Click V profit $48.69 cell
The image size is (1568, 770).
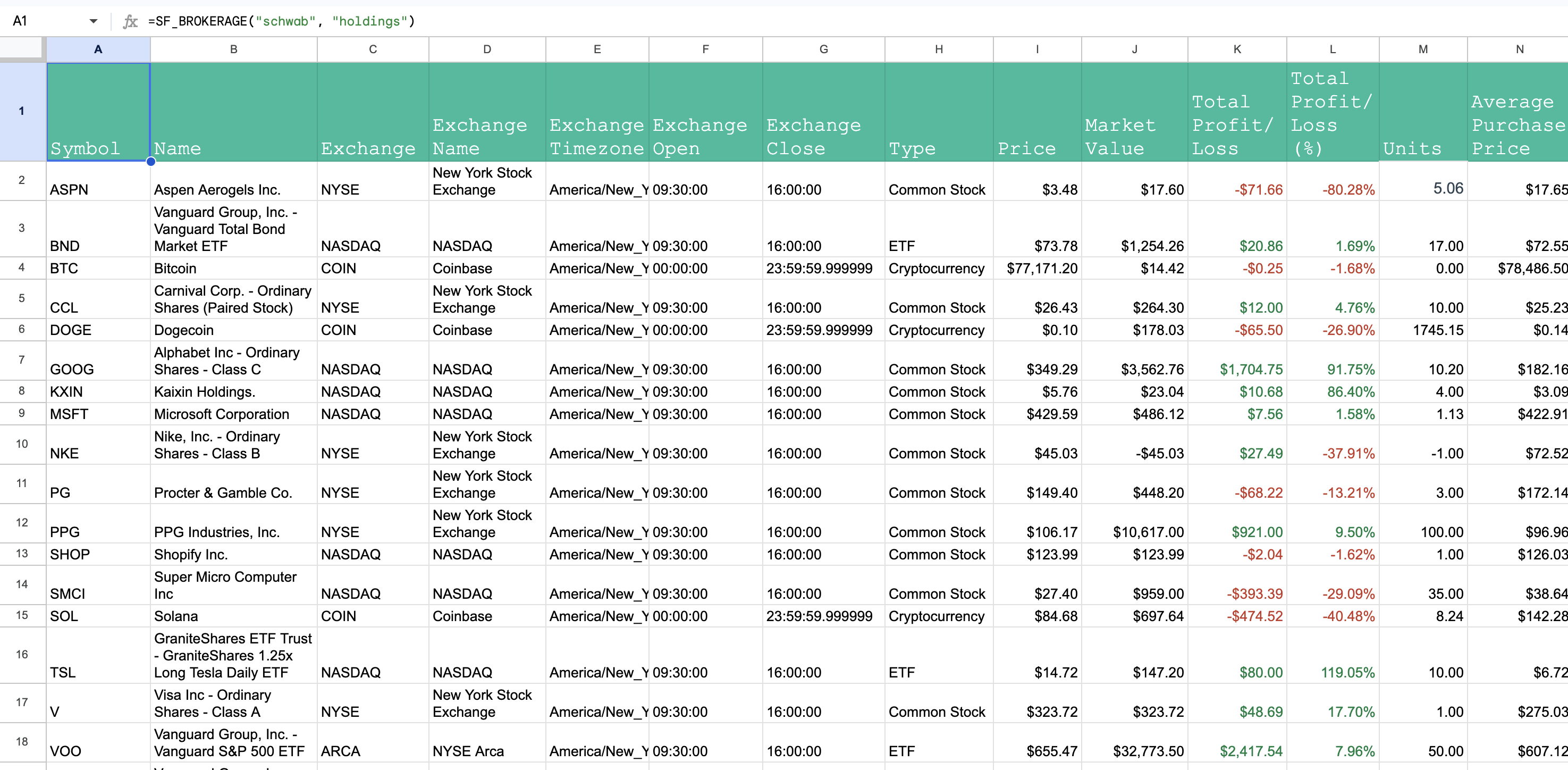coord(1237,704)
